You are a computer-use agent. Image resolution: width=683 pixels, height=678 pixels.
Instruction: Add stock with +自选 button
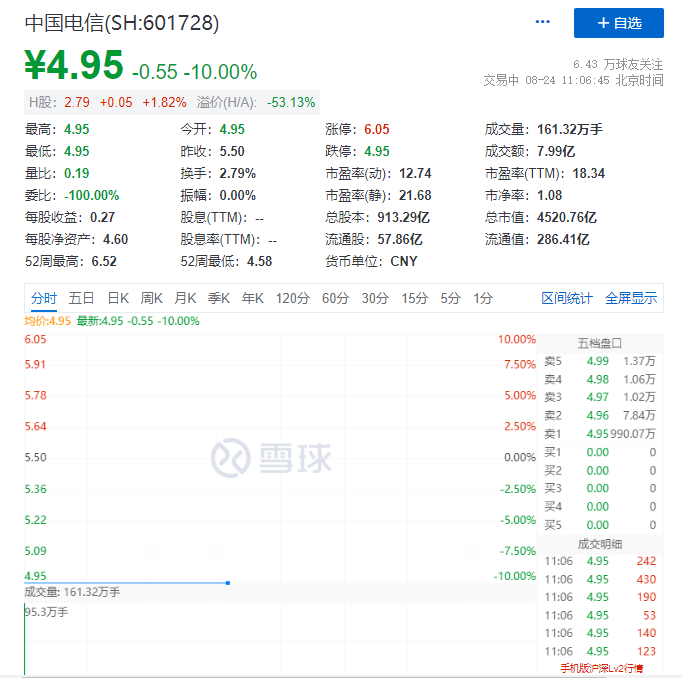tap(619, 23)
